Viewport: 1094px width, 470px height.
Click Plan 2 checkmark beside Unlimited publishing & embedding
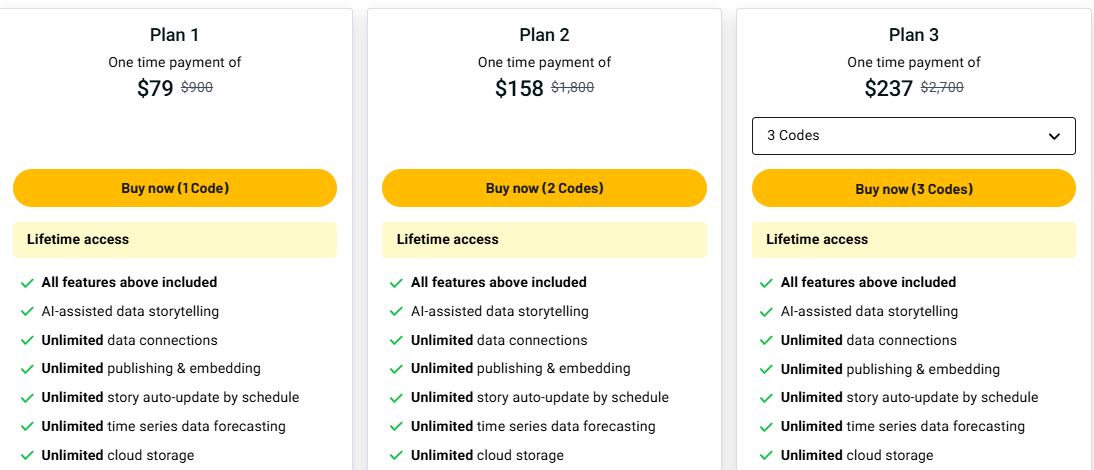click(x=397, y=369)
